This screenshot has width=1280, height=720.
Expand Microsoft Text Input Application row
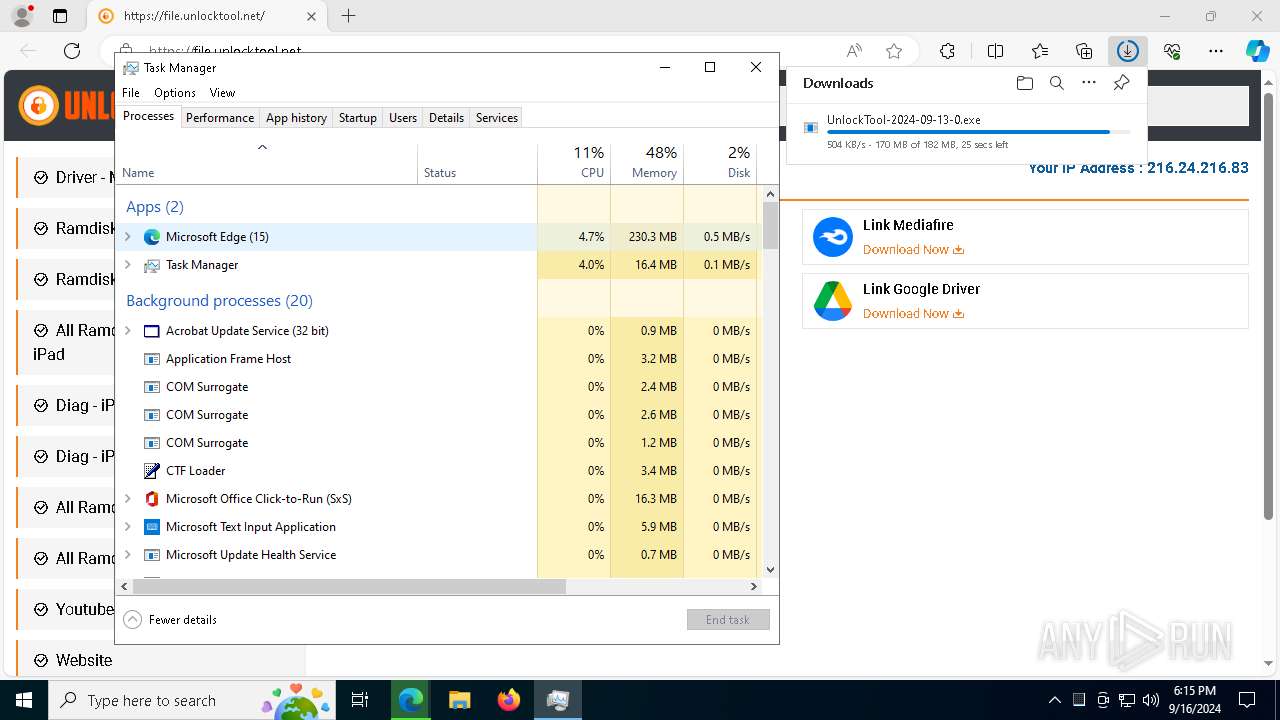[x=127, y=527]
